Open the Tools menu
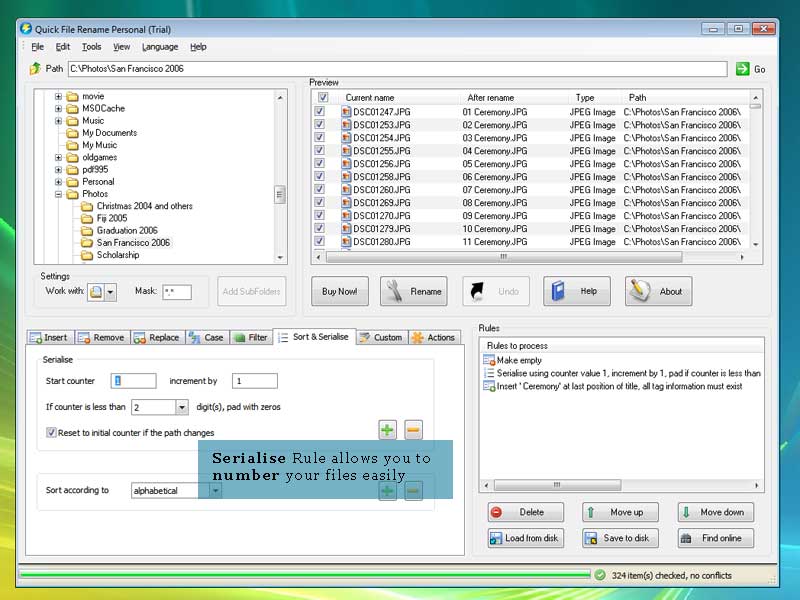Image resolution: width=800 pixels, height=600 pixels. pyautogui.click(x=91, y=47)
